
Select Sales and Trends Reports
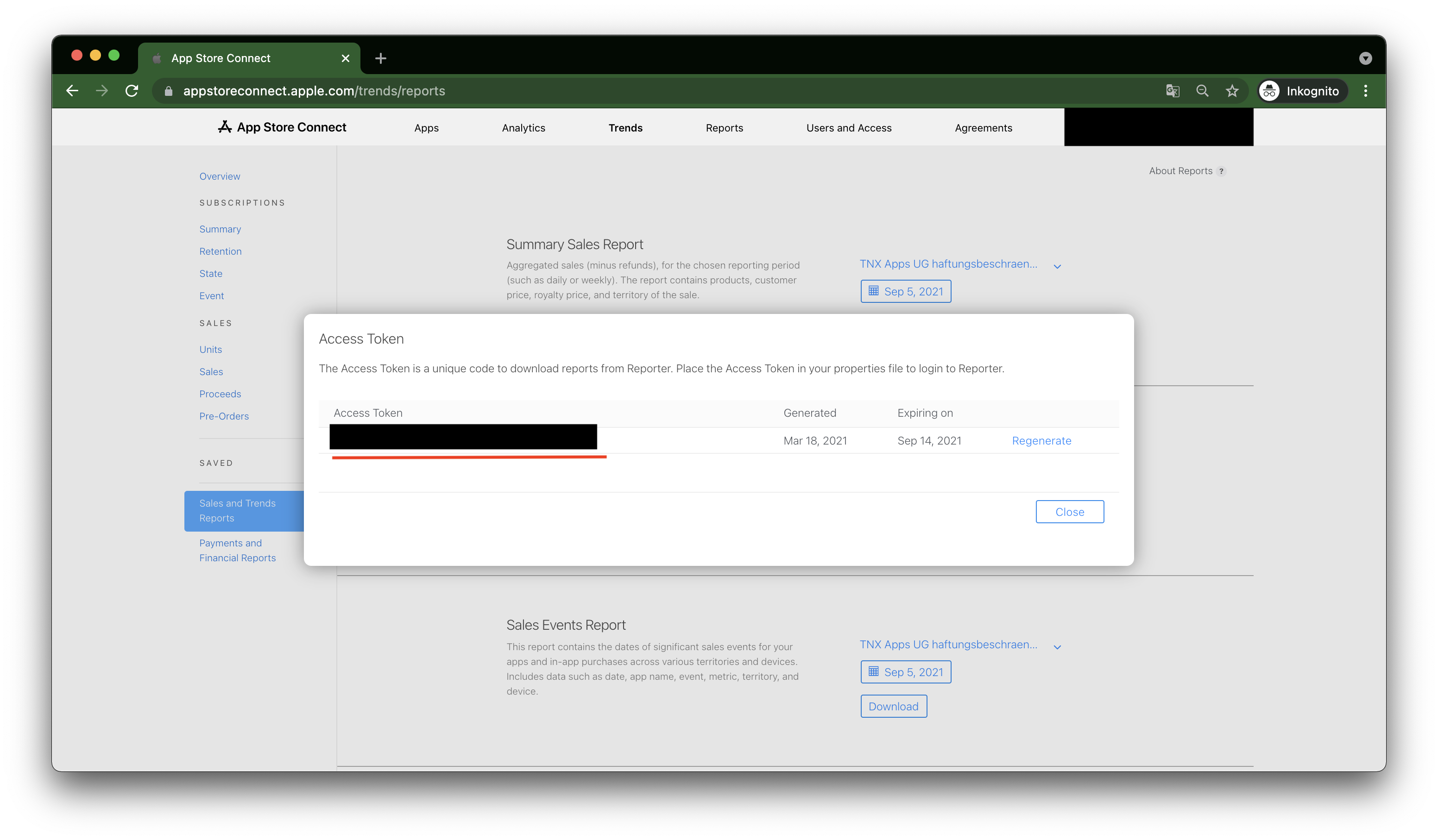click(244, 510)
